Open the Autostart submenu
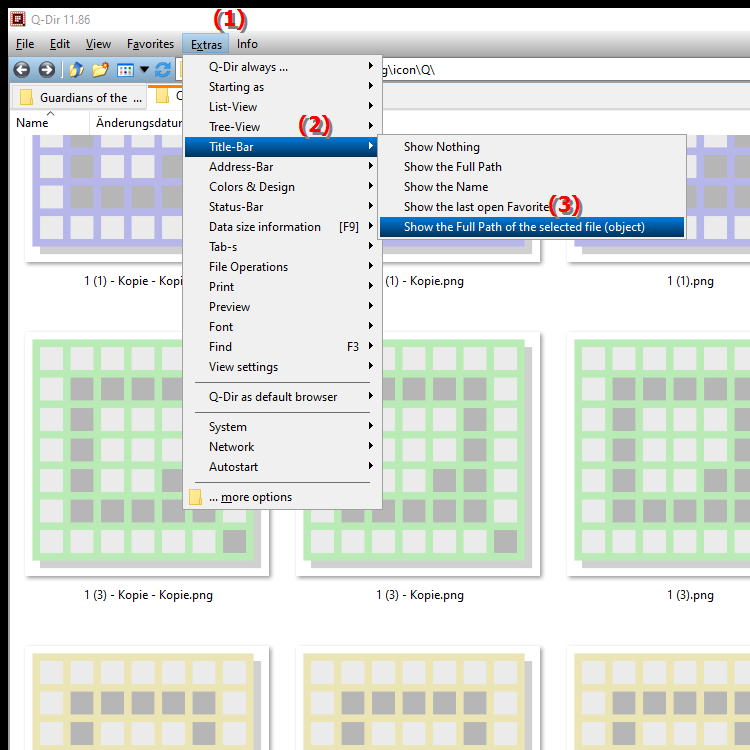Image resolution: width=750 pixels, height=750 pixels. coord(283,467)
